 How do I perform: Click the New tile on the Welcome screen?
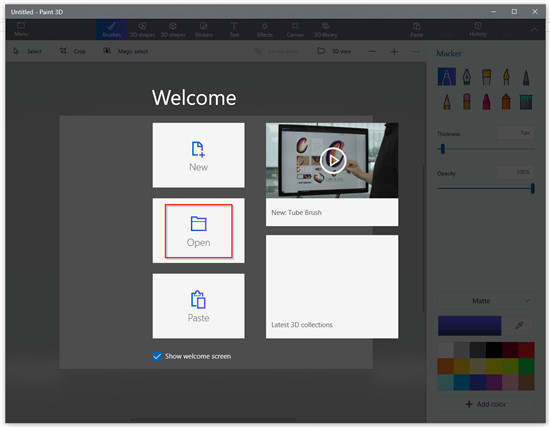pos(199,155)
